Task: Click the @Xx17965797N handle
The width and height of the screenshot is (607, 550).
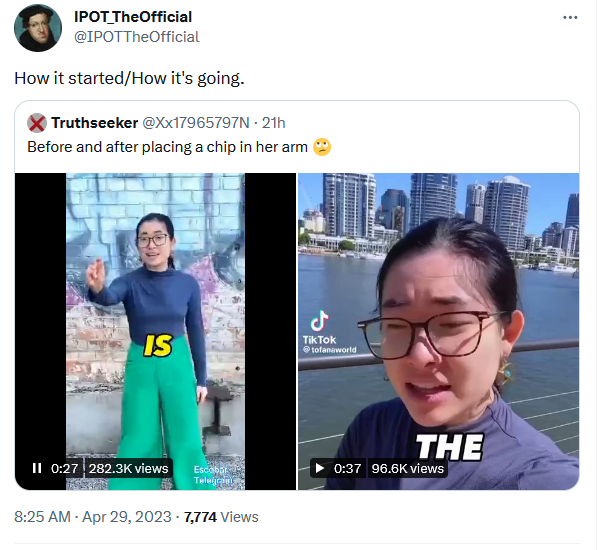Action: coord(196,123)
